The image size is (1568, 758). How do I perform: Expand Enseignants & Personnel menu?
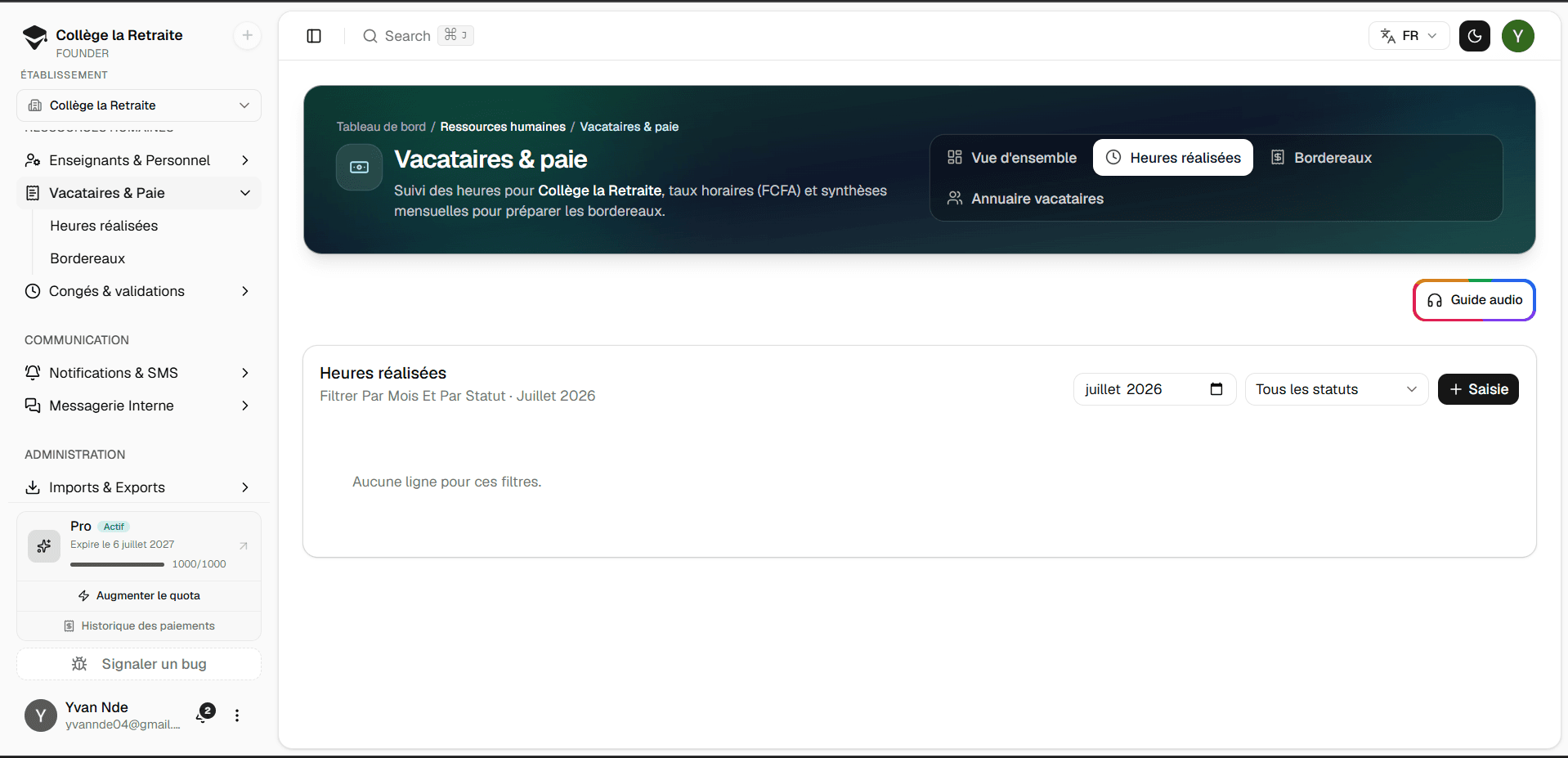[x=139, y=160]
